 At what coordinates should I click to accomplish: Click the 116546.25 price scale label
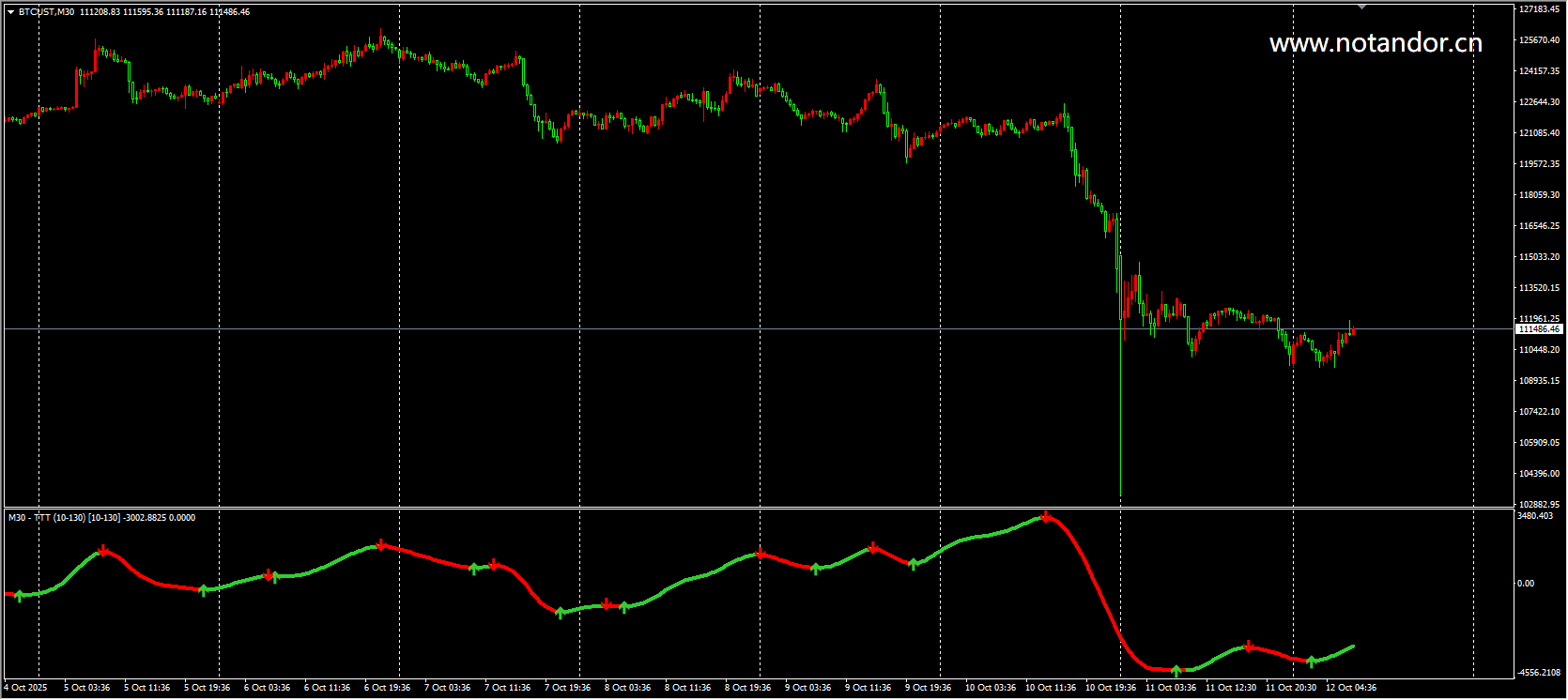point(1540,226)
